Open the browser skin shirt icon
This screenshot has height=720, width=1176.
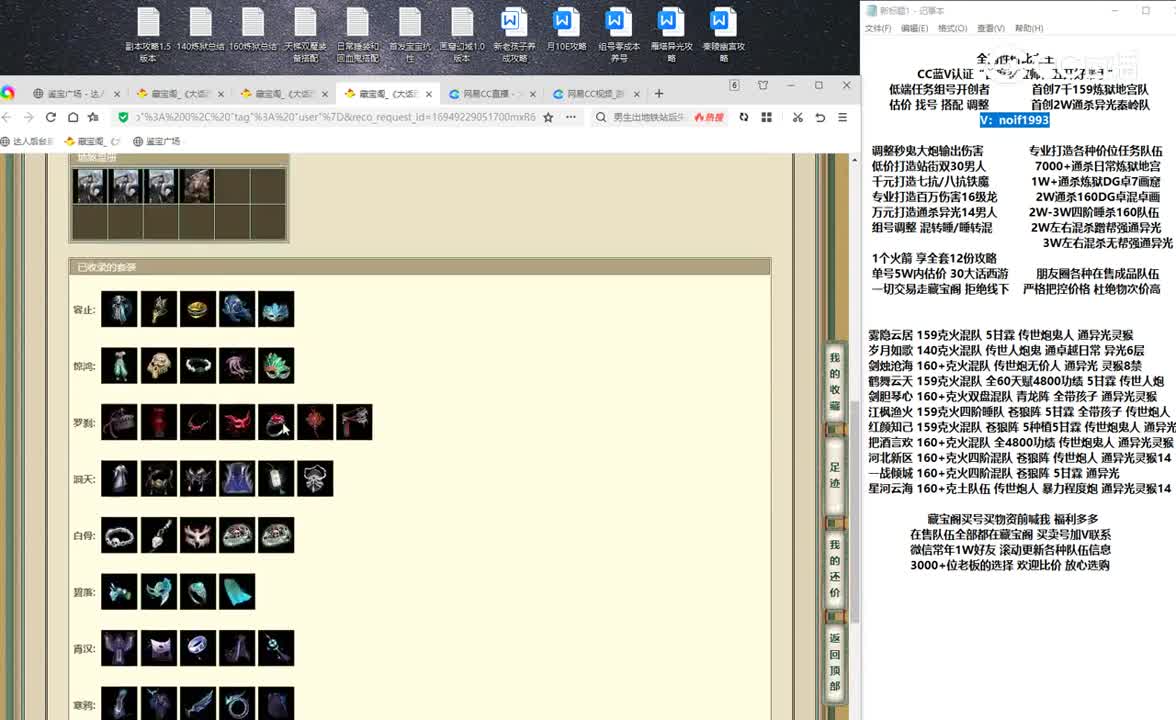(x=763, y=86)
